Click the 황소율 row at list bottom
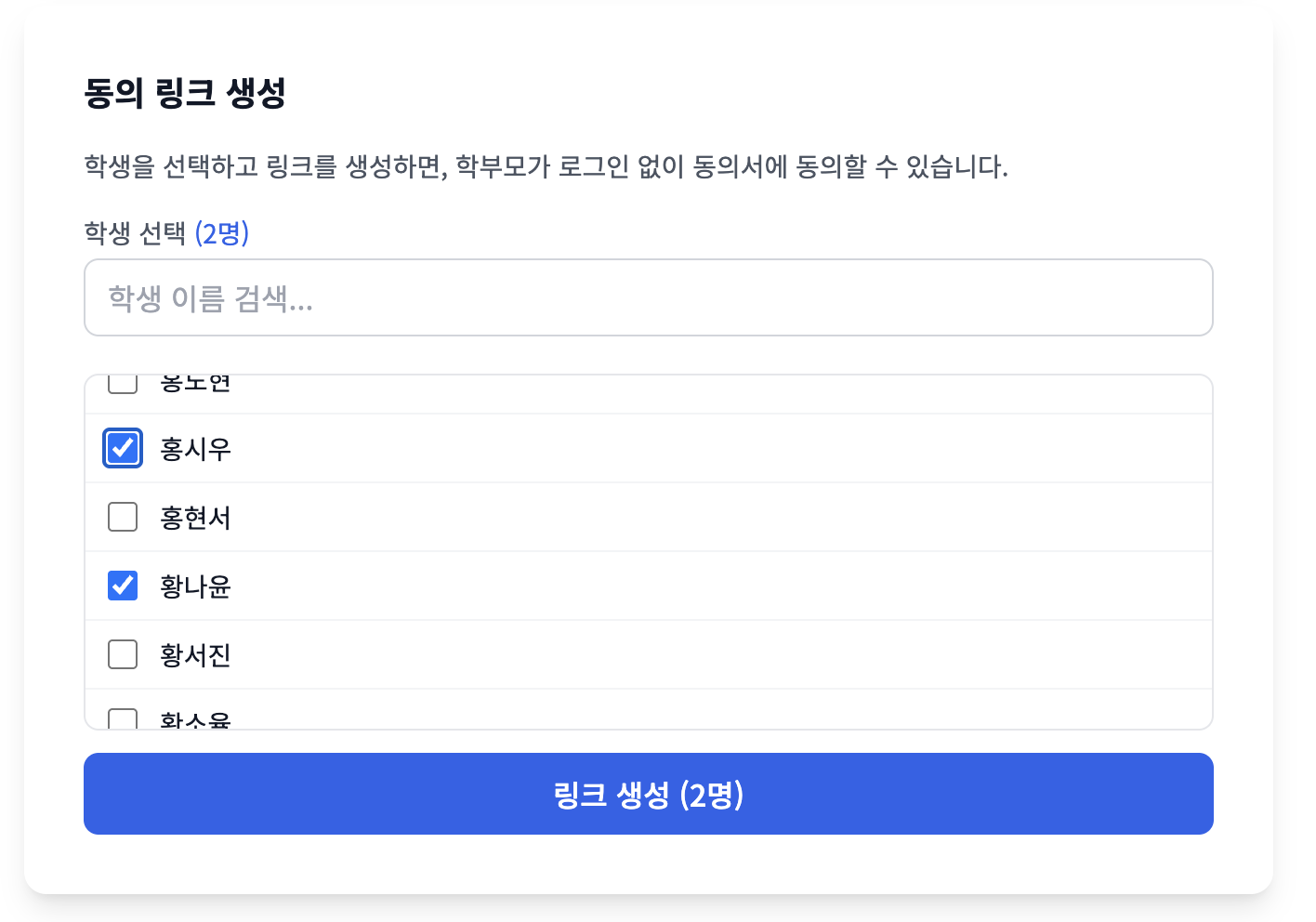This screenshot has width=1316, height=922. pos(558,716)
